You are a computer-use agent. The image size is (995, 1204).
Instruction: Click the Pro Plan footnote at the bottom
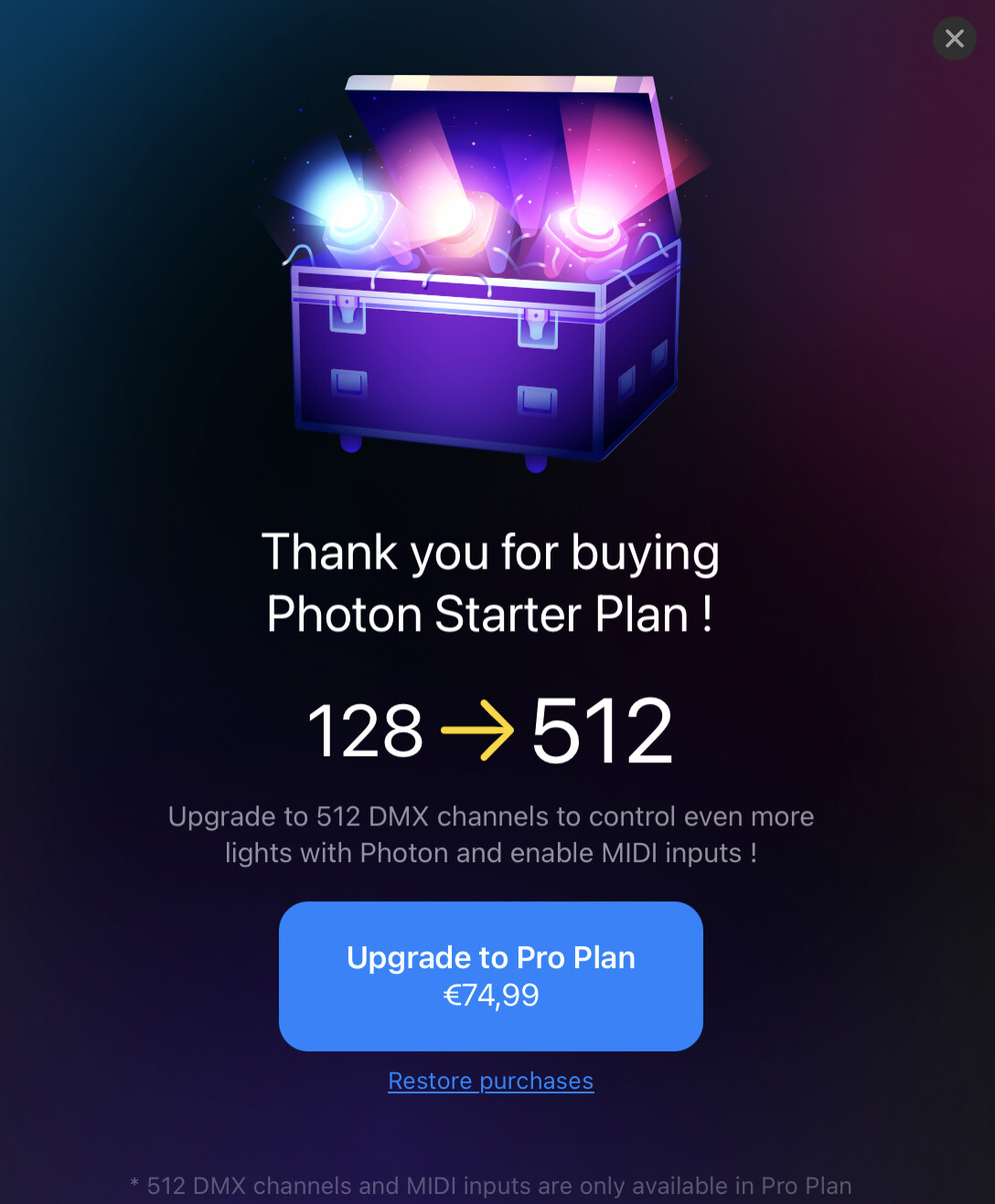point(491,1186)
